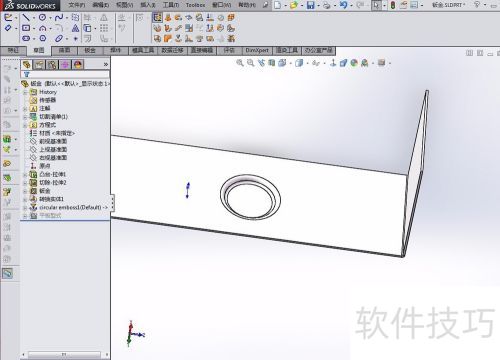The image size is (500, 360).
Task: Select 上视基准面 in the feature tree
Action: pyautogui.click(x=53, y=150)
